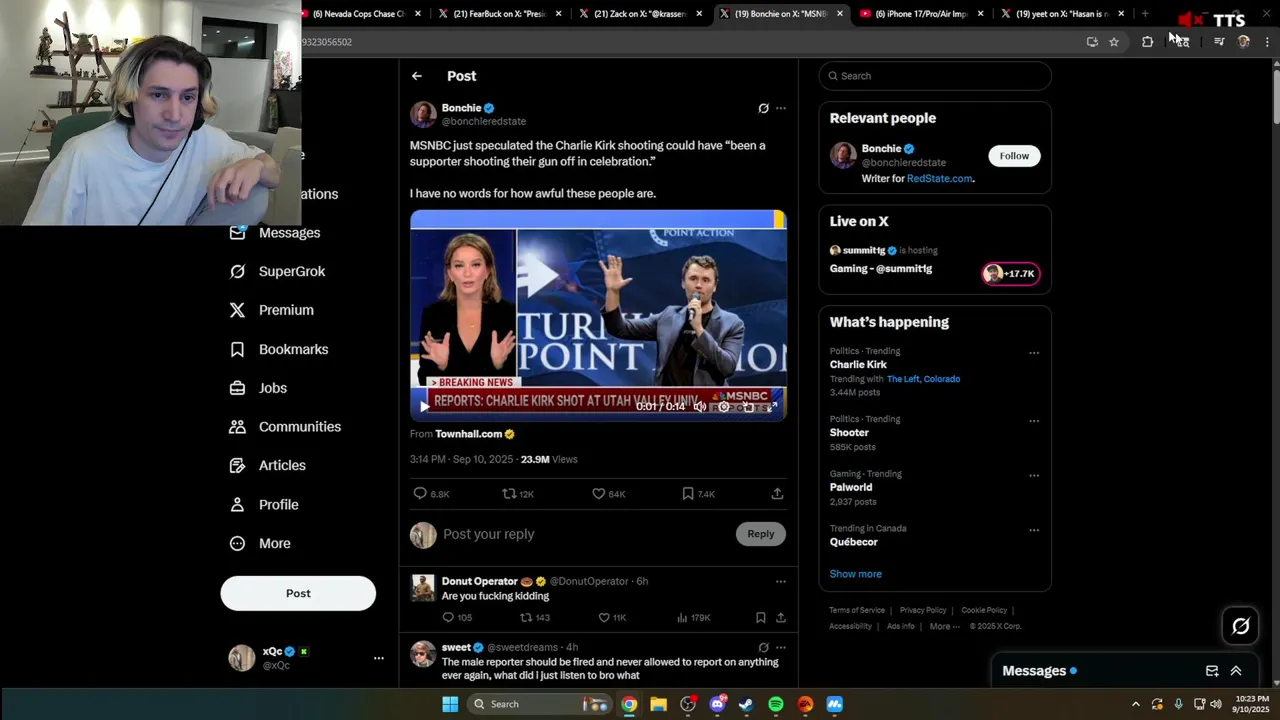Viewport: 1280px width, 720px height.
Task: Share Bonchie's post
Action: [777, 494]
